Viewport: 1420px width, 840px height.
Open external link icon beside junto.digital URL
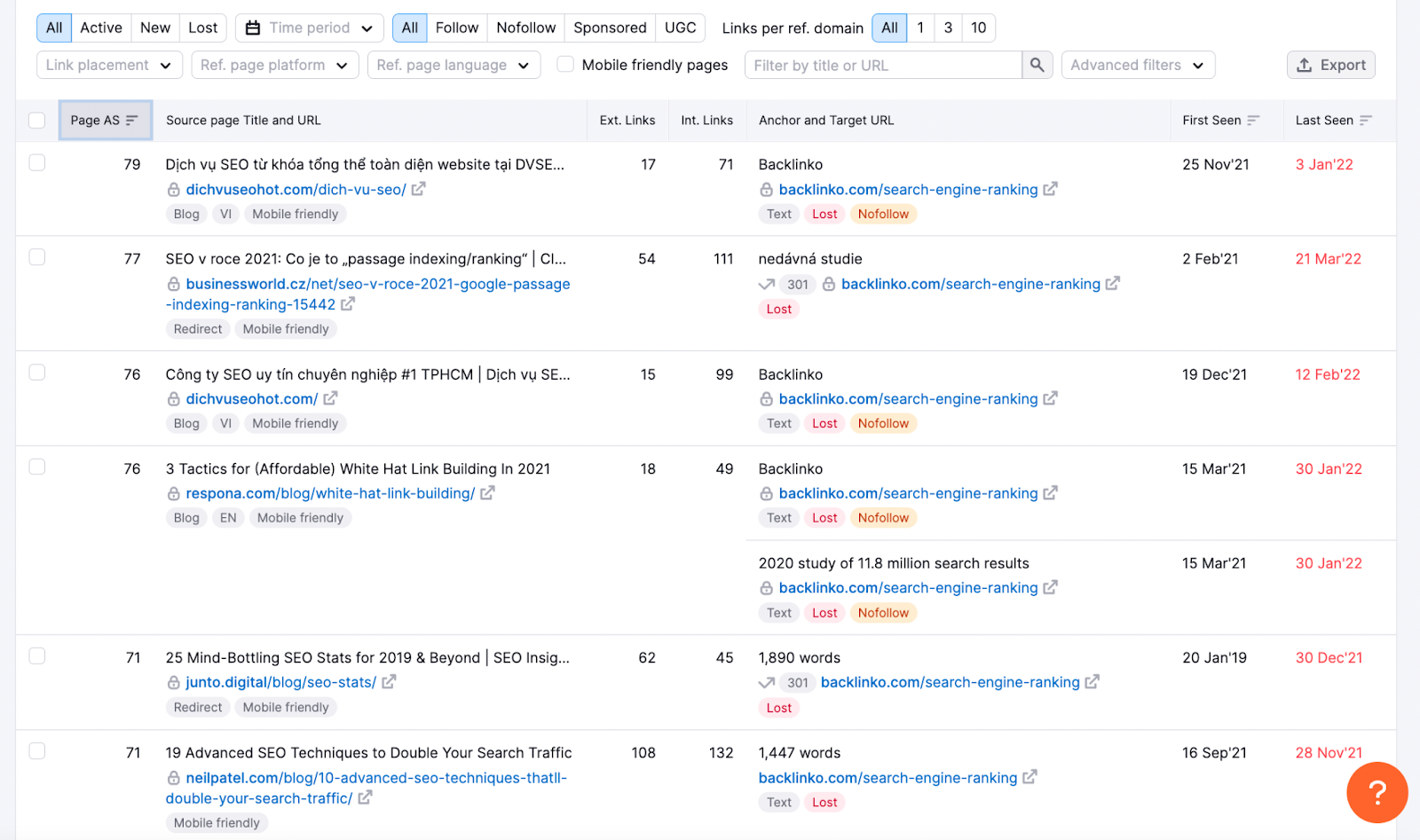click(389, 682)
